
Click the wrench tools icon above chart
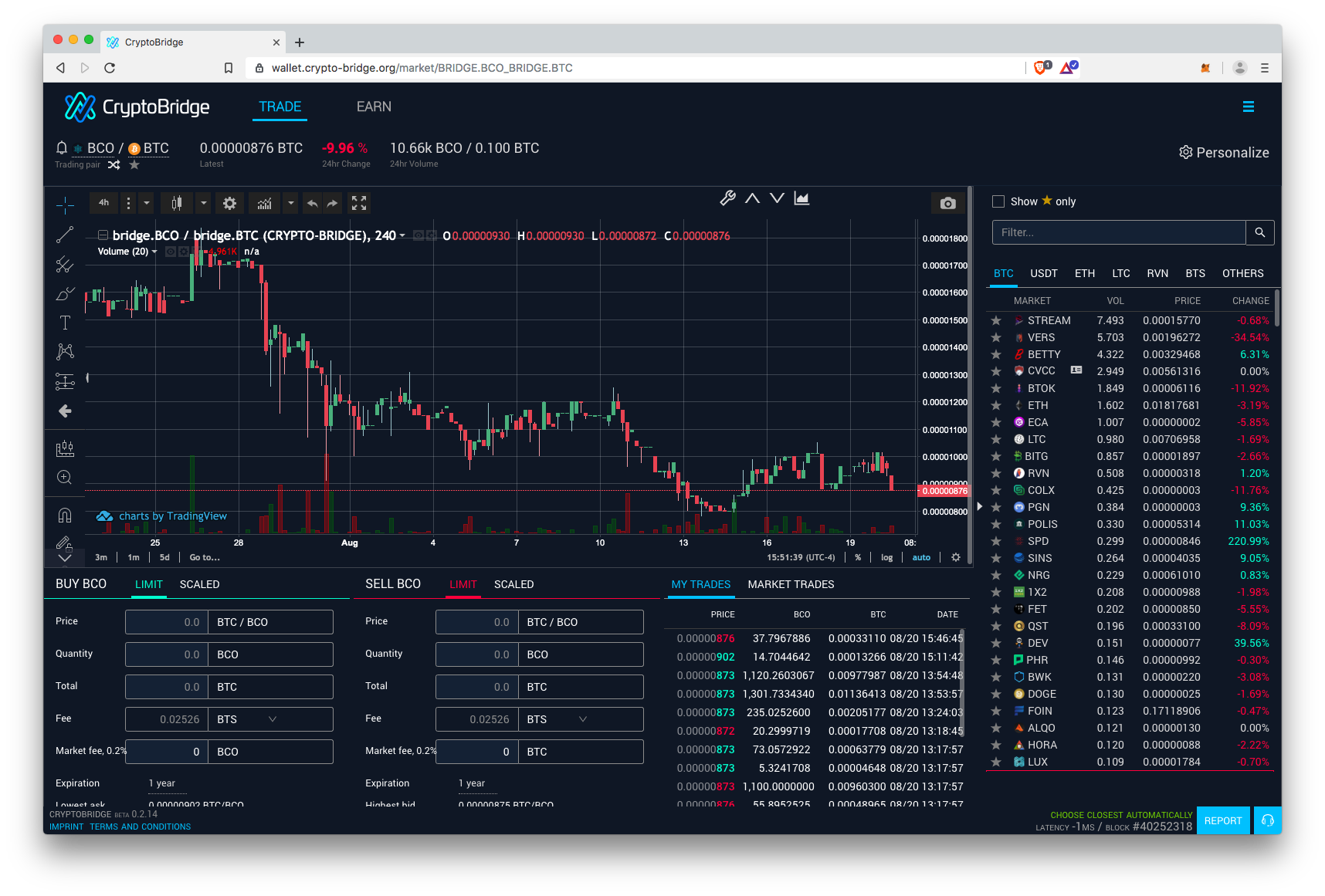pos(727,198)
